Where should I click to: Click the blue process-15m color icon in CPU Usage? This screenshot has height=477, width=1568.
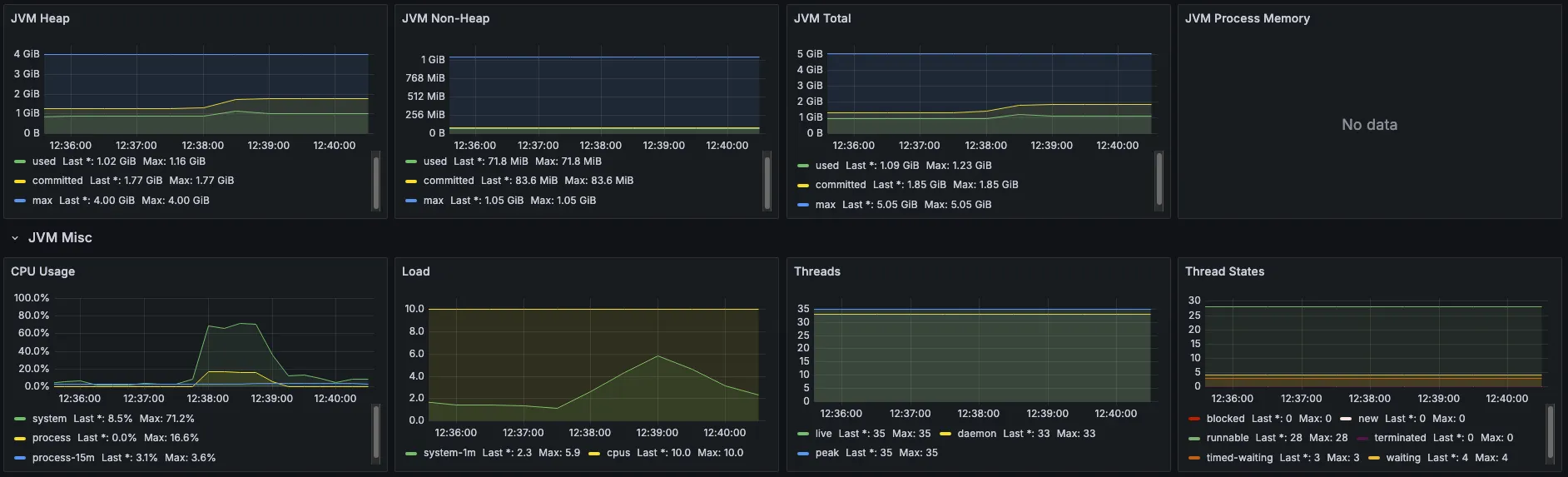point(20,458)
